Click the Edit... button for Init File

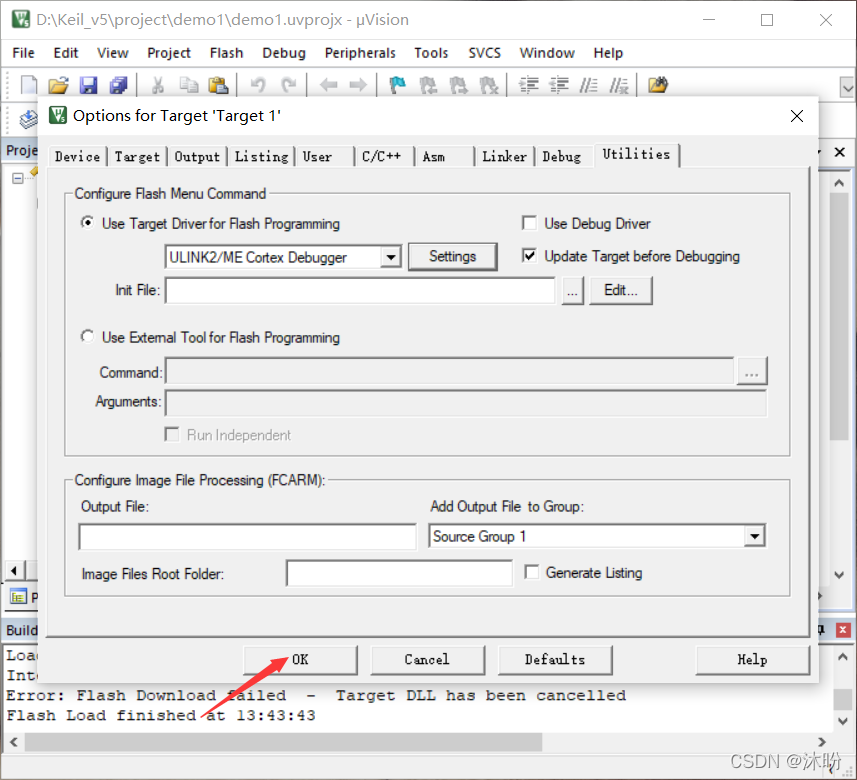coord(620,290)
